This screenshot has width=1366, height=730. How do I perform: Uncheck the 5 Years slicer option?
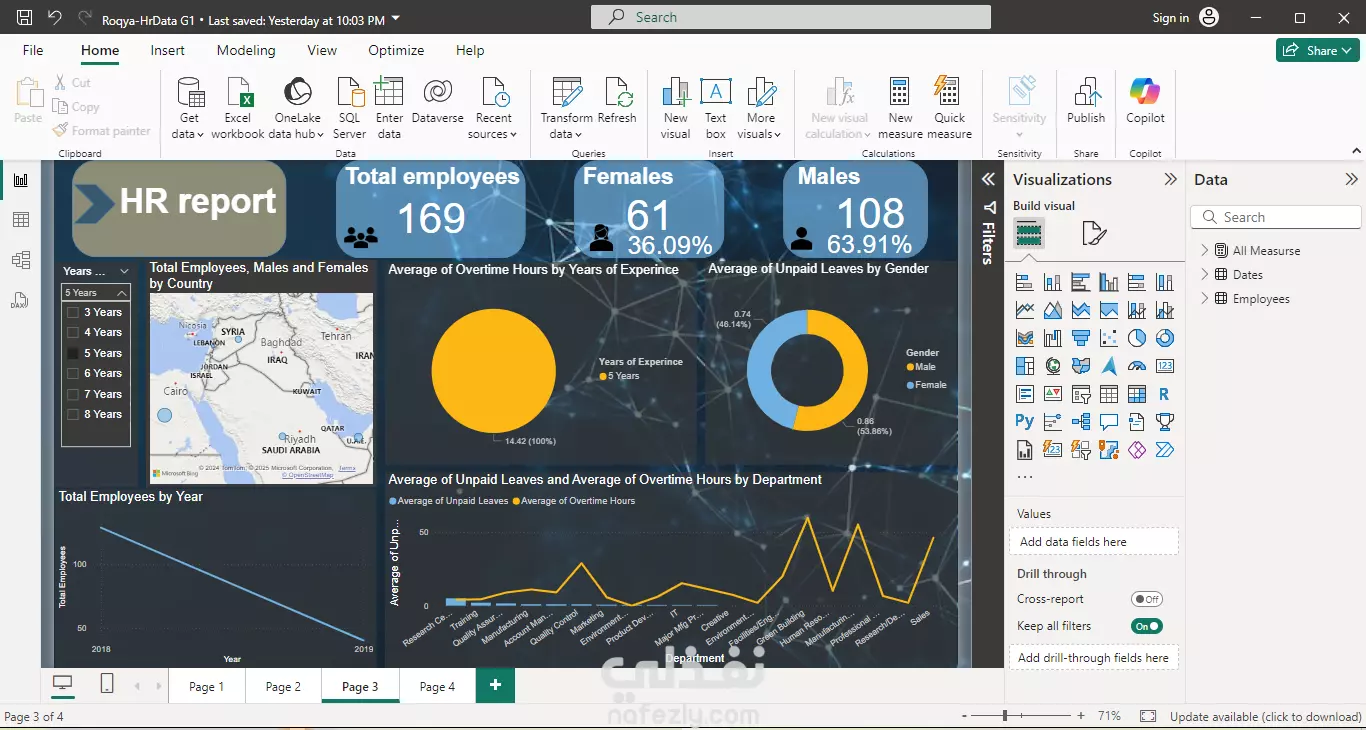73,353
